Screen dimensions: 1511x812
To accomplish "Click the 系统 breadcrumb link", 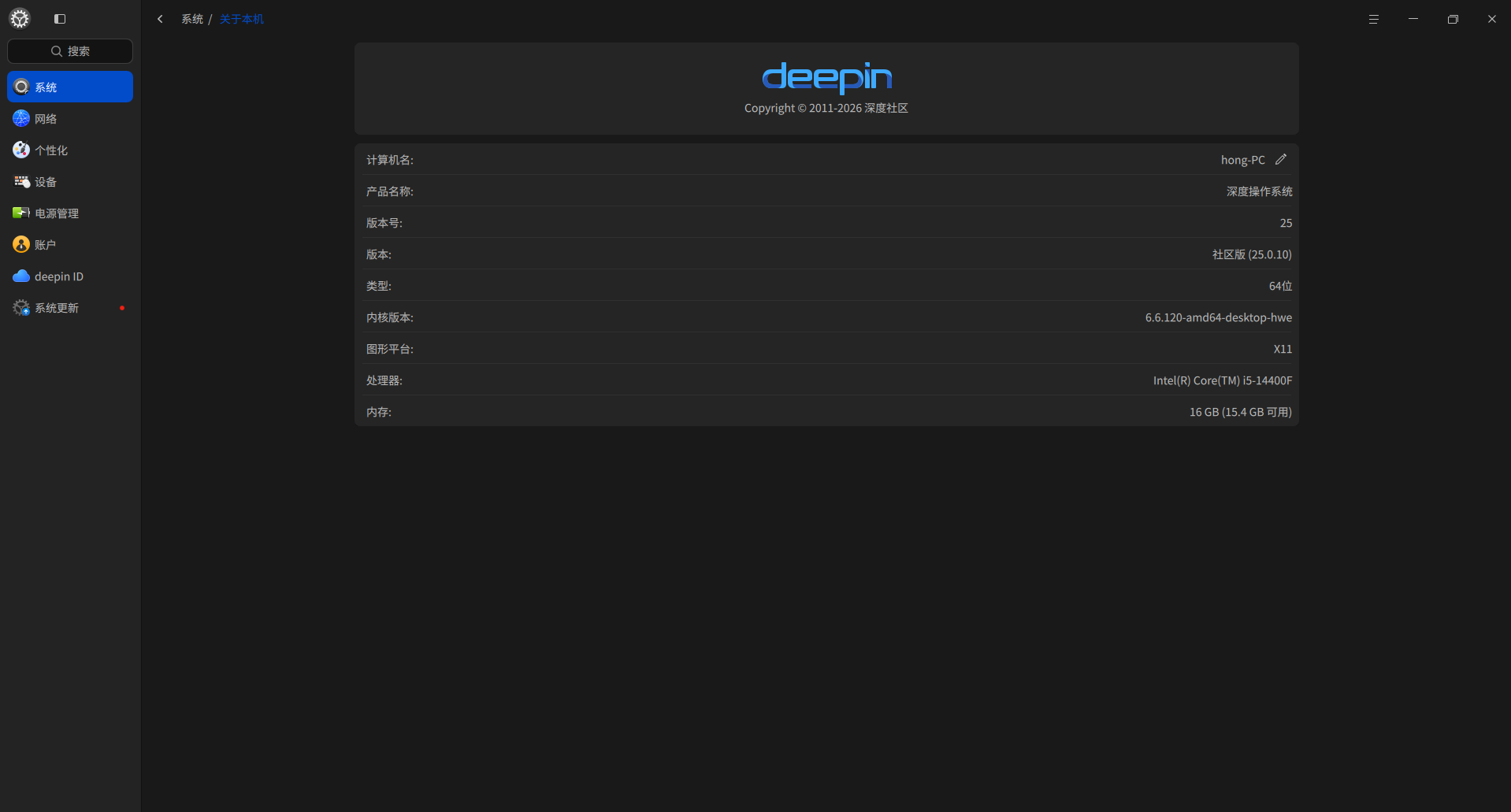I will click(191, 18).
